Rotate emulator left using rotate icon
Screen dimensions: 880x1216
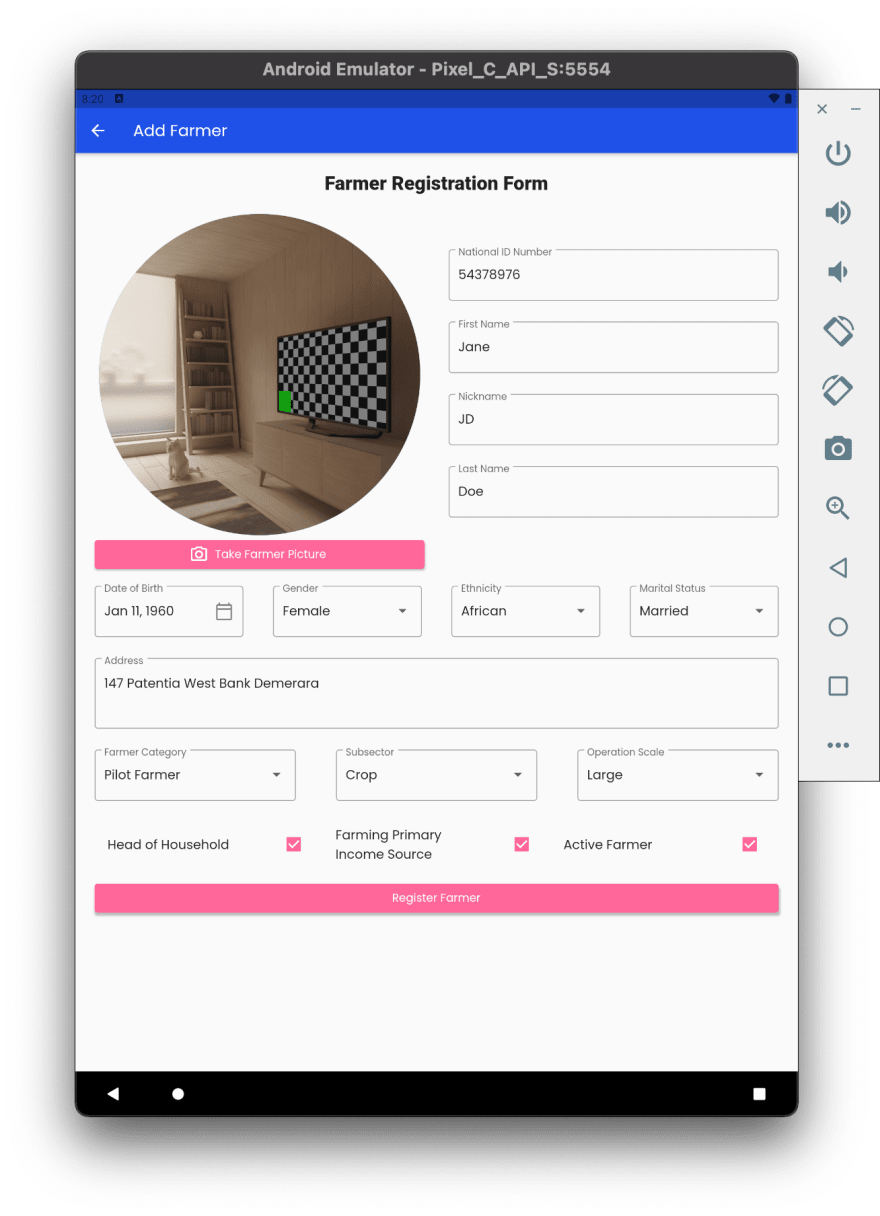(x=838, y=330)
